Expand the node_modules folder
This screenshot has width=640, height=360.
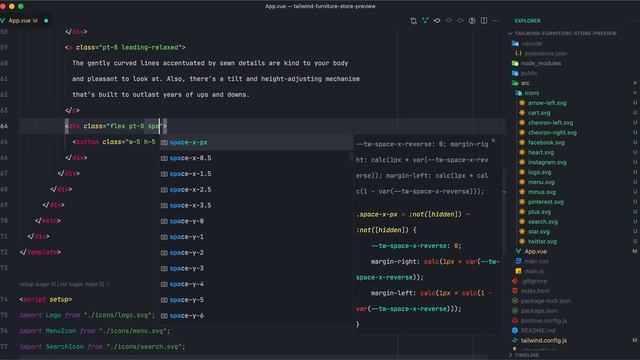click(540, 63)
